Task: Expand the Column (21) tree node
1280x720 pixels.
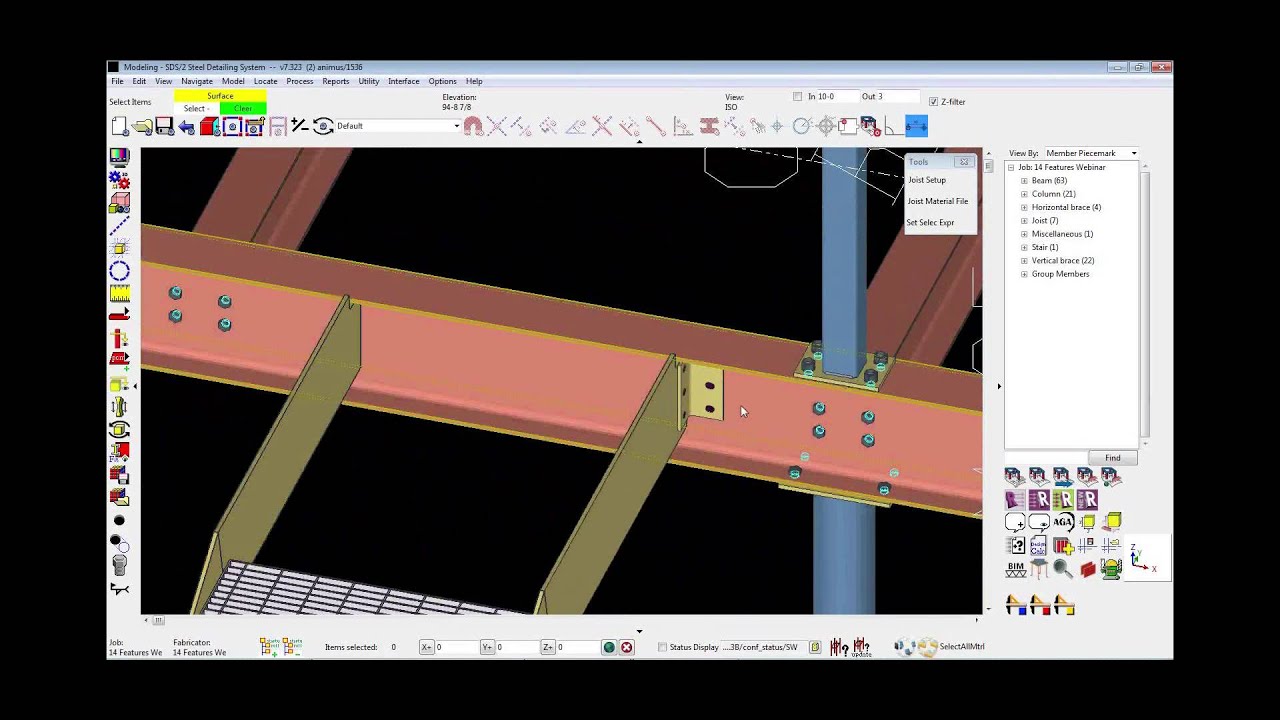Action: pos(1024,194)
